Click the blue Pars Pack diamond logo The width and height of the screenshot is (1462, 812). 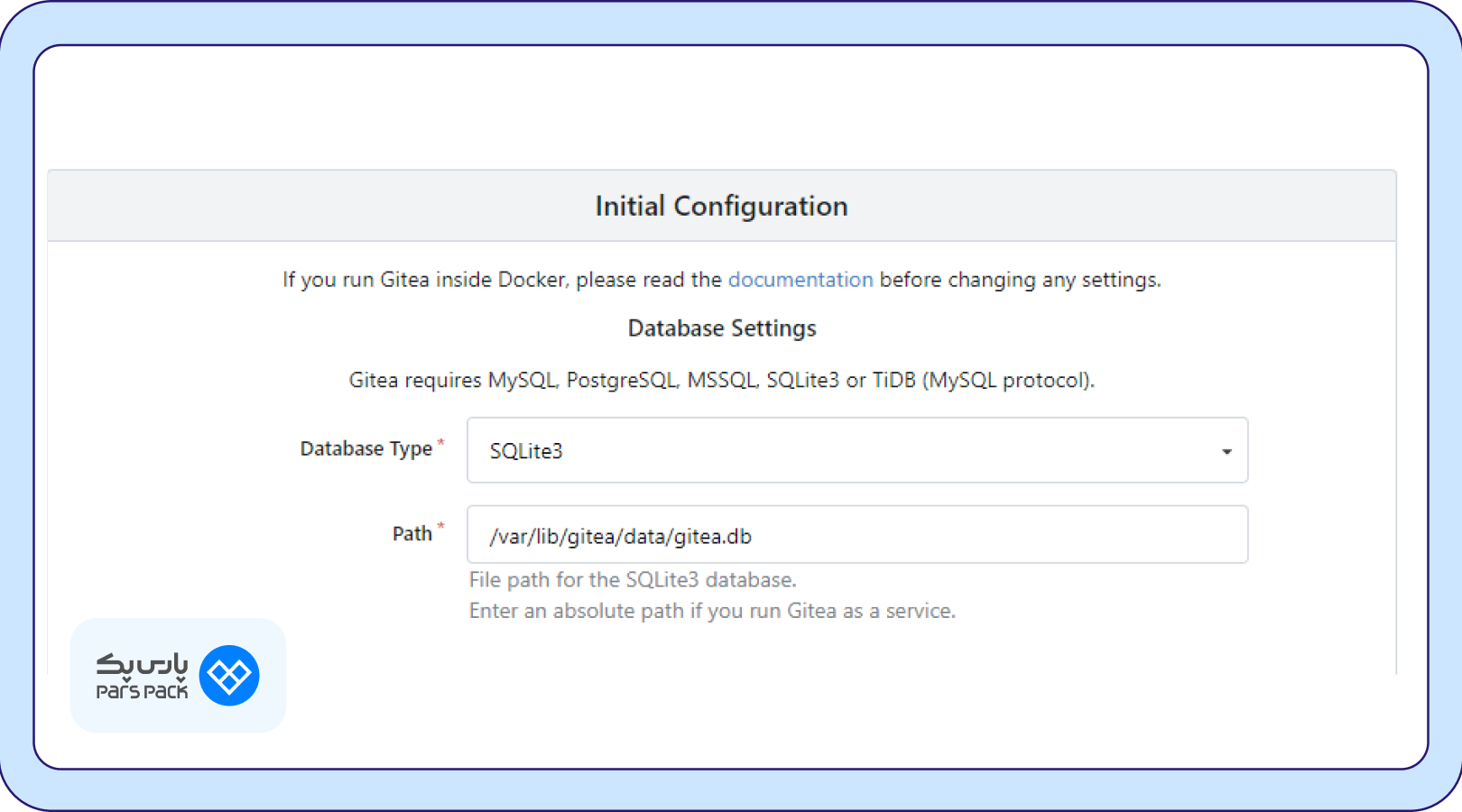click(229, 675)
